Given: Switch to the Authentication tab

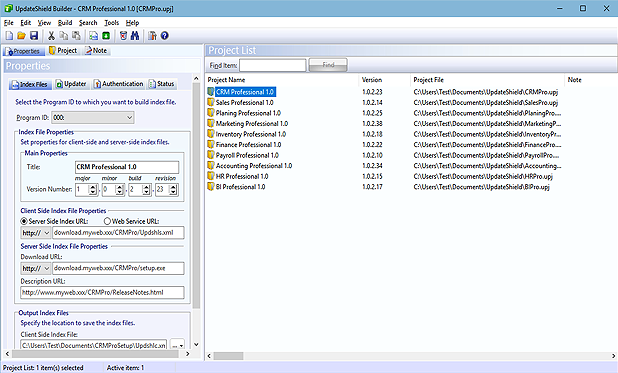Looking at the screenshot, I should (118, 84).
